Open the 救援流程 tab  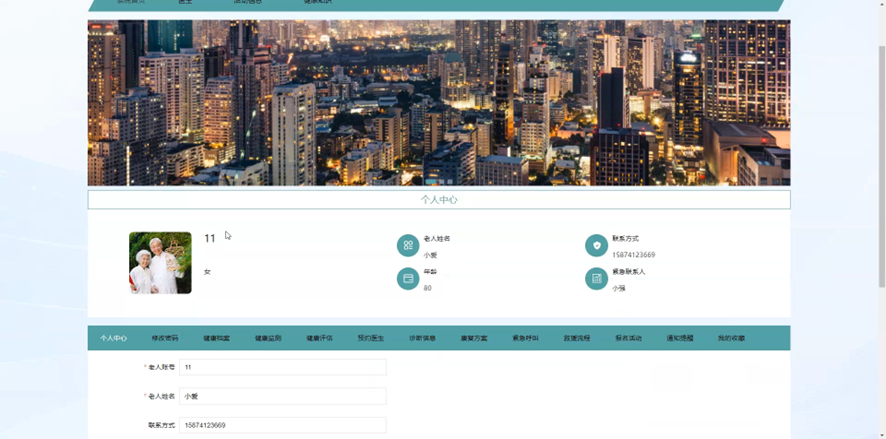[577, 338]
